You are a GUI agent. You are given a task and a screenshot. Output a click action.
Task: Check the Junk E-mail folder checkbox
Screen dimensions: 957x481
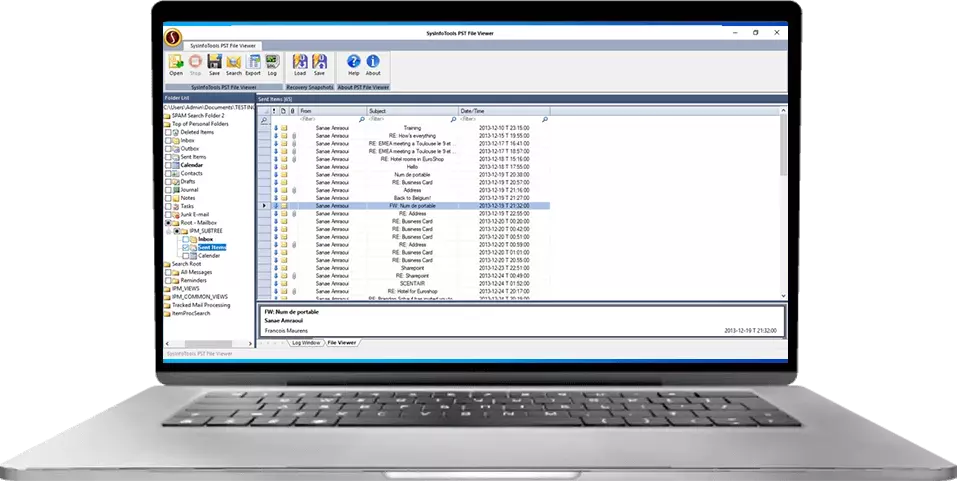coord(168,214)
